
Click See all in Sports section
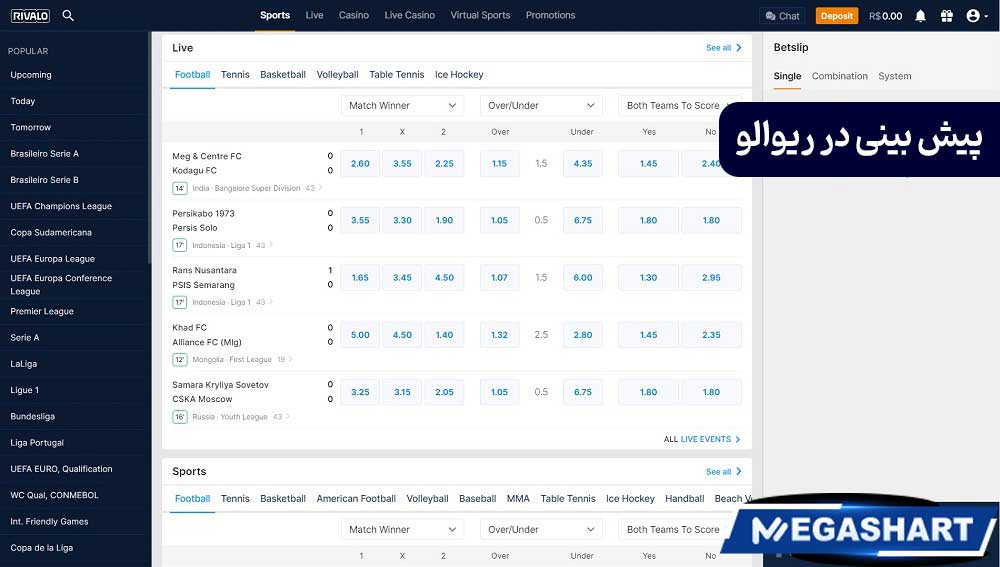724,472
